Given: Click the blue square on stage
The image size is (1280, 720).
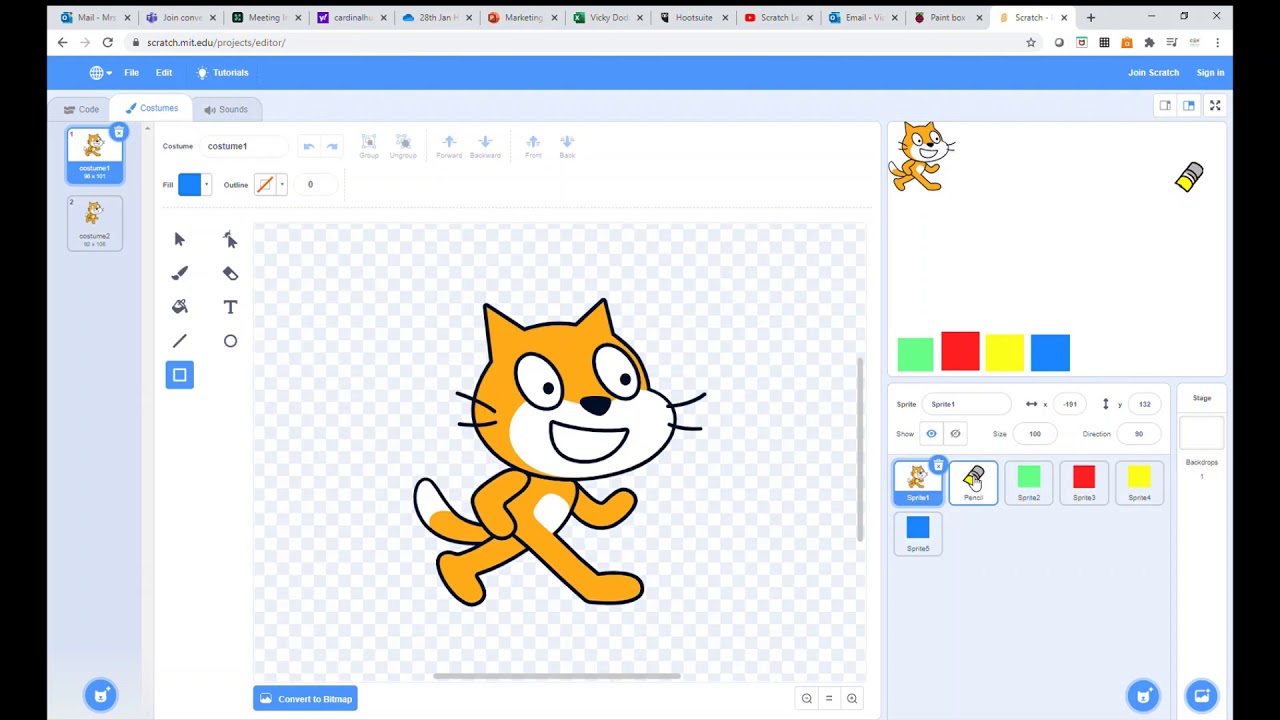Looking at the screenshot, I should (x=1050, y=353).
